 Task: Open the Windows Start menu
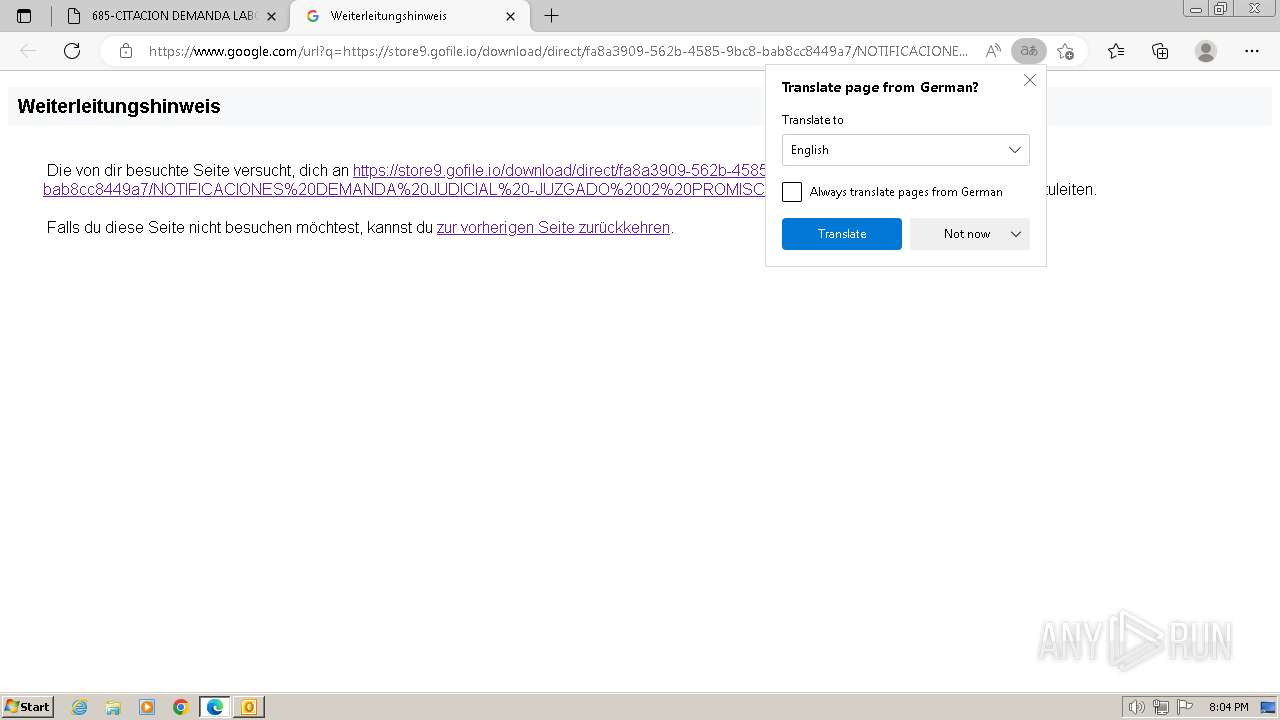point(28,707)
